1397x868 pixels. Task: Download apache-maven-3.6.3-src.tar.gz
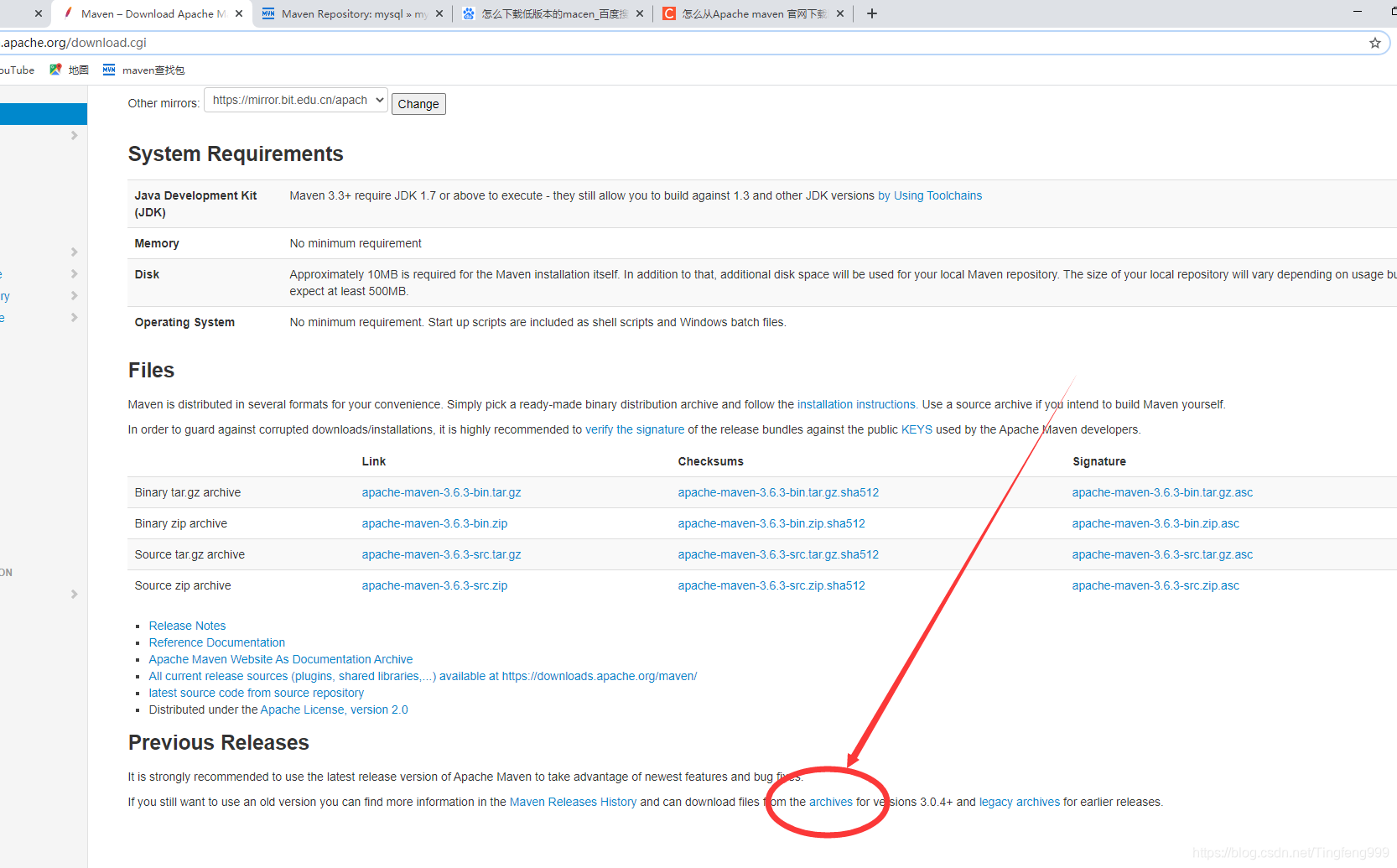[x=442, y=554]
